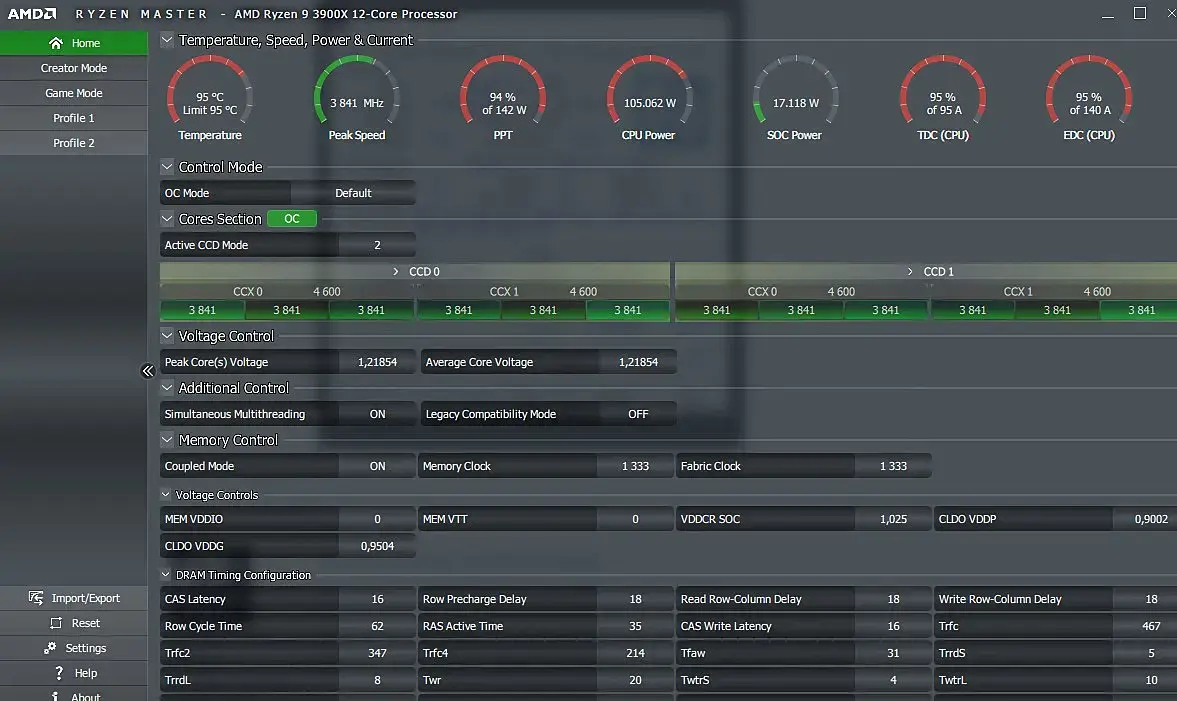Screen dimensions: 1177x701
Task: Click Fabric Clock value 1 333
Action: pyautogui.click(x=893, y=466)
